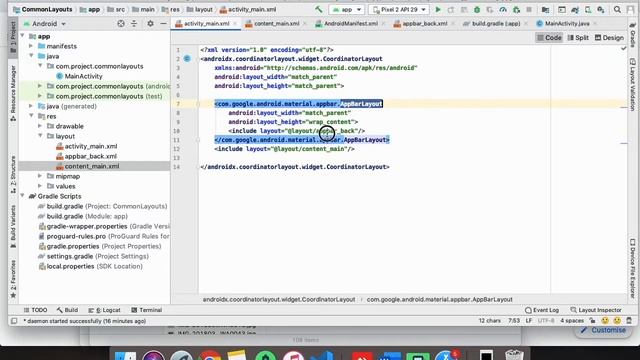Screen dimensions: 640x360
Task: Click the 4 spaces indent setting
Action: [572, 321]
